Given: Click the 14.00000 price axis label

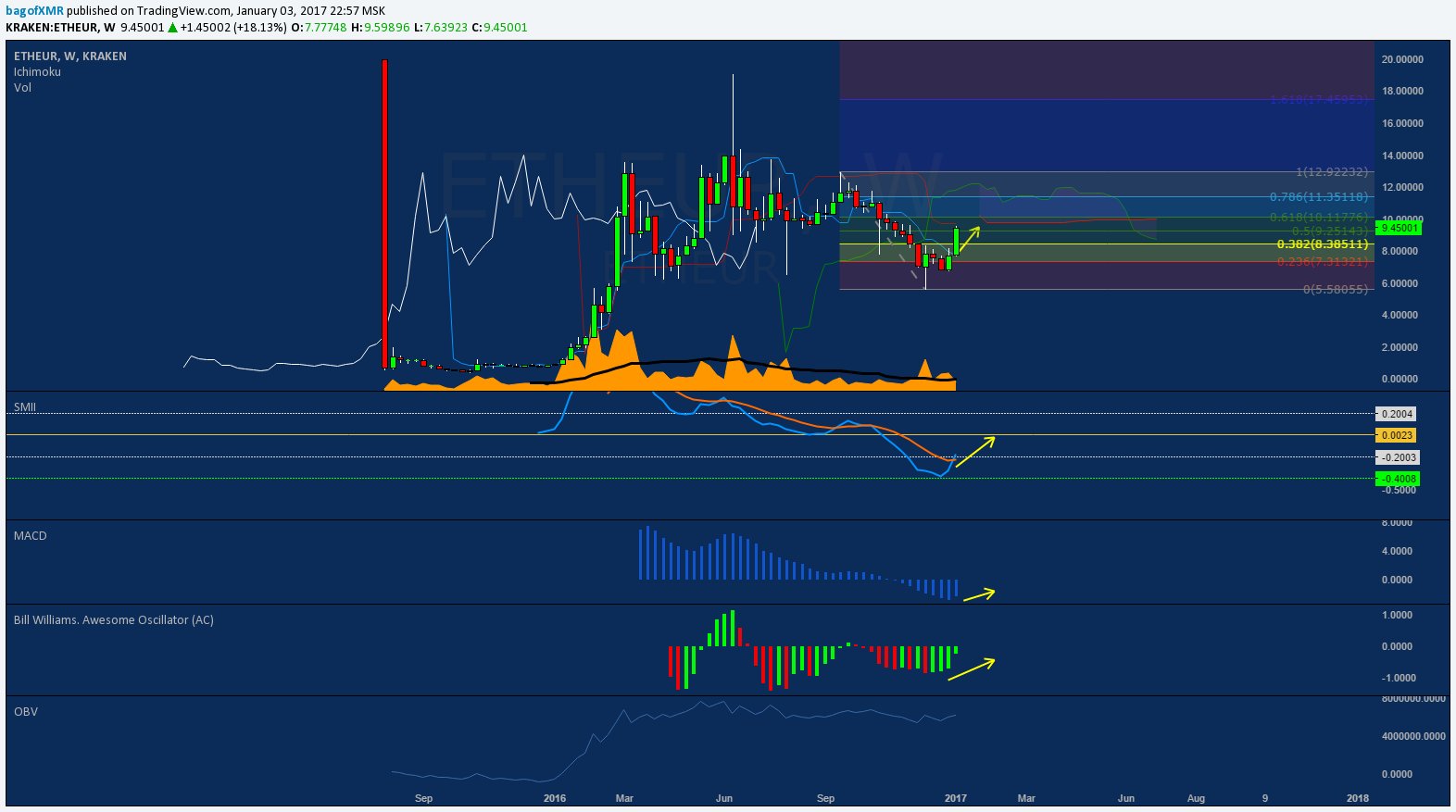Looking at the screenshot, I should click(1402, 156).
